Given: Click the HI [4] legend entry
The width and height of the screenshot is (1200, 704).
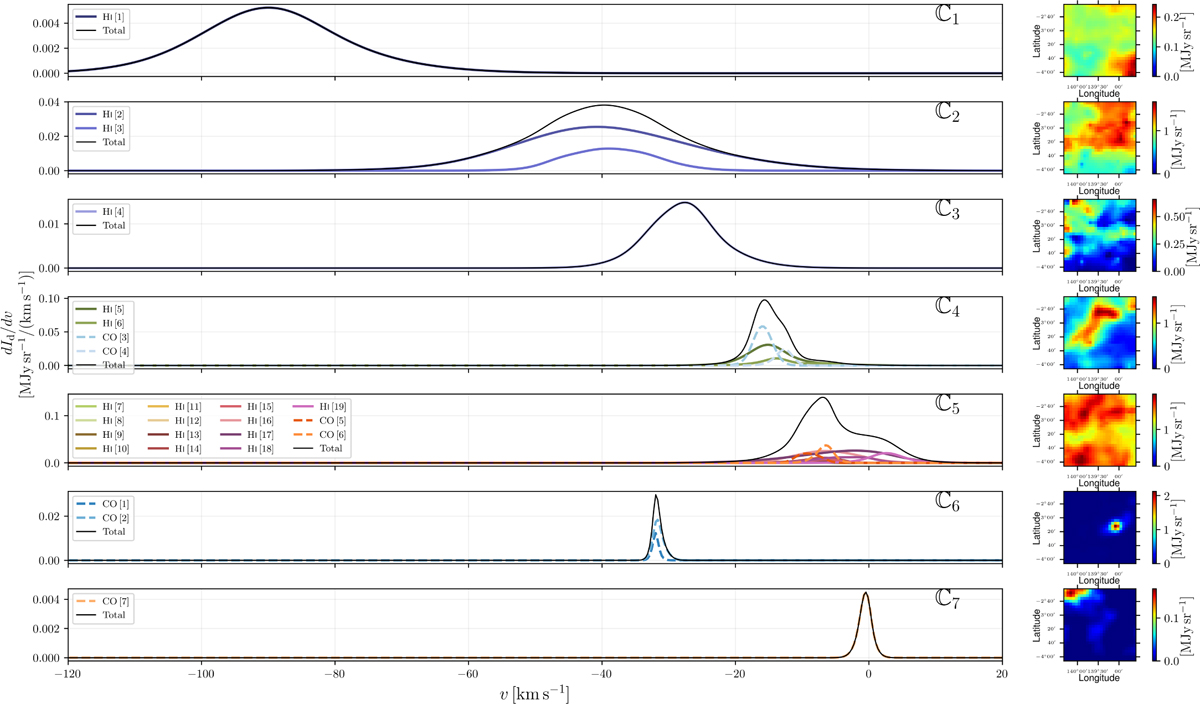Looking at the screenshot, I should [100, 213].
